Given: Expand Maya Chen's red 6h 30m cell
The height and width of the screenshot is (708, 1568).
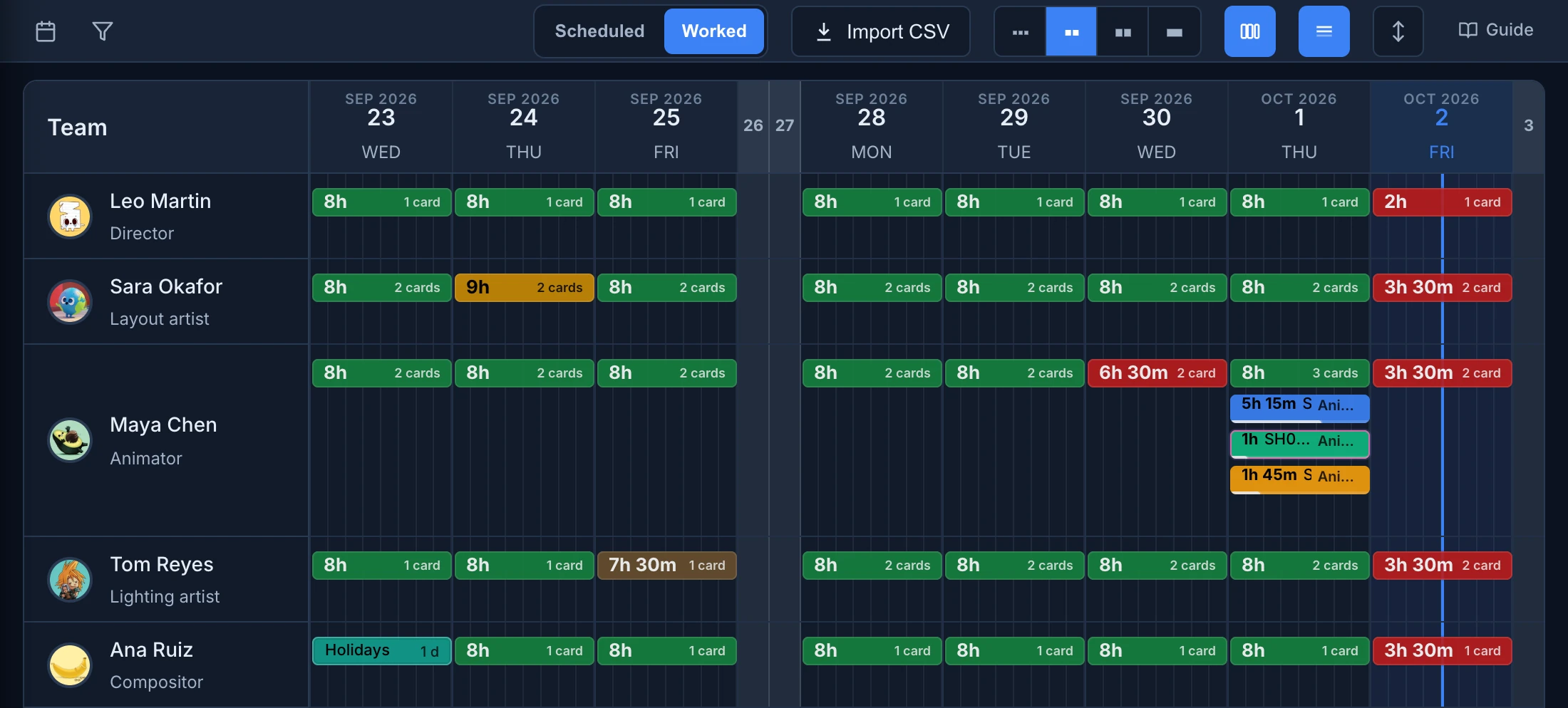Looking at the screenshot, I should point(1157,373).
